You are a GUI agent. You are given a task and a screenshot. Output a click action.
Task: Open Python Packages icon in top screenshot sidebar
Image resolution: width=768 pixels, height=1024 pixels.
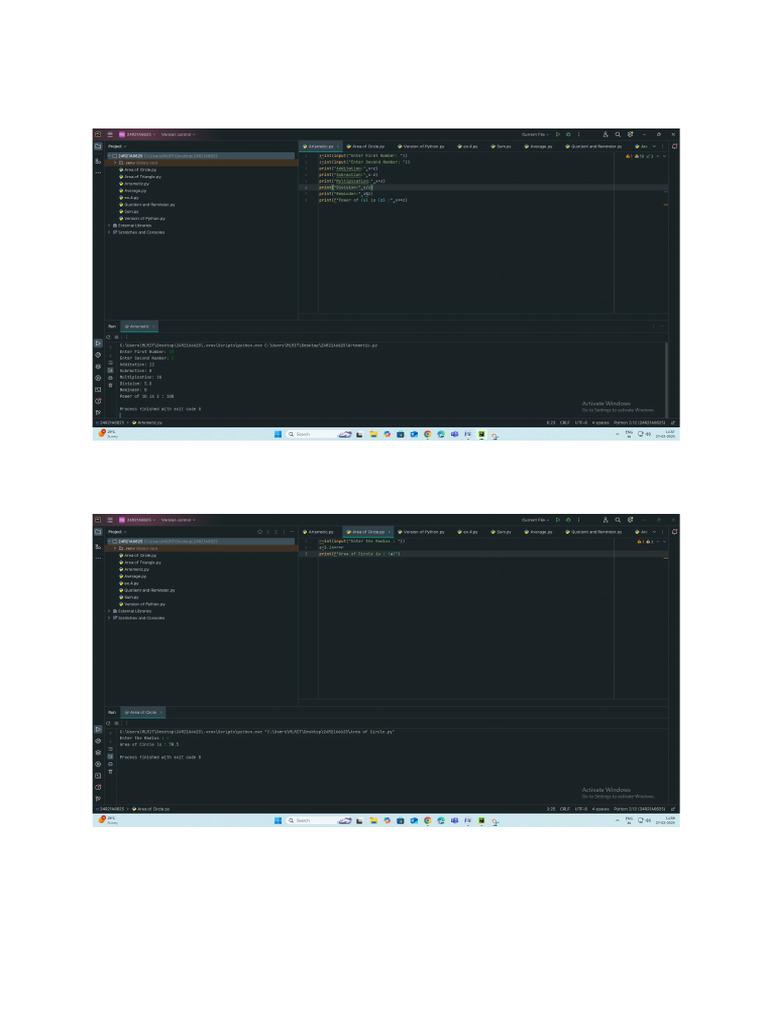point(98,366)
